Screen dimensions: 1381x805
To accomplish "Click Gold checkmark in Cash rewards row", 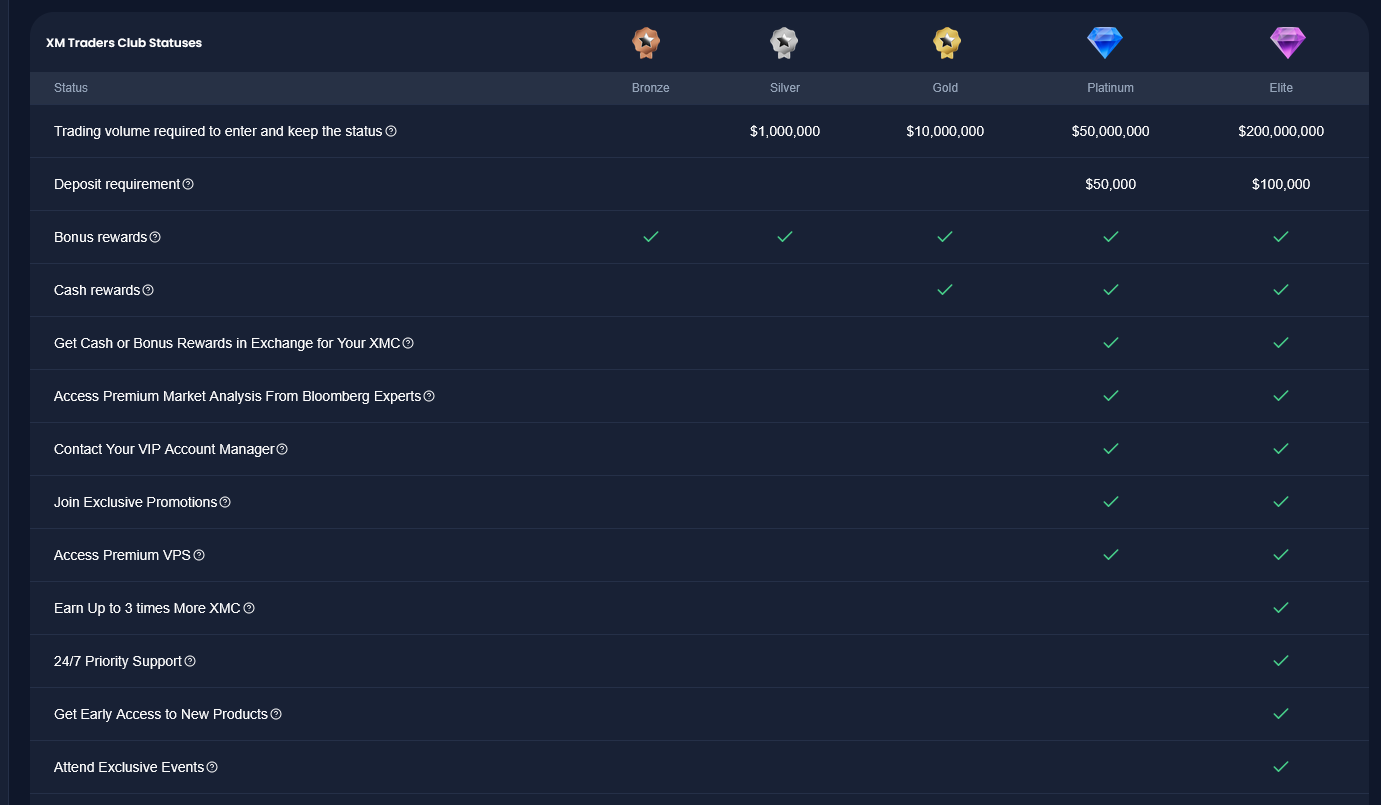I will 945,290.
